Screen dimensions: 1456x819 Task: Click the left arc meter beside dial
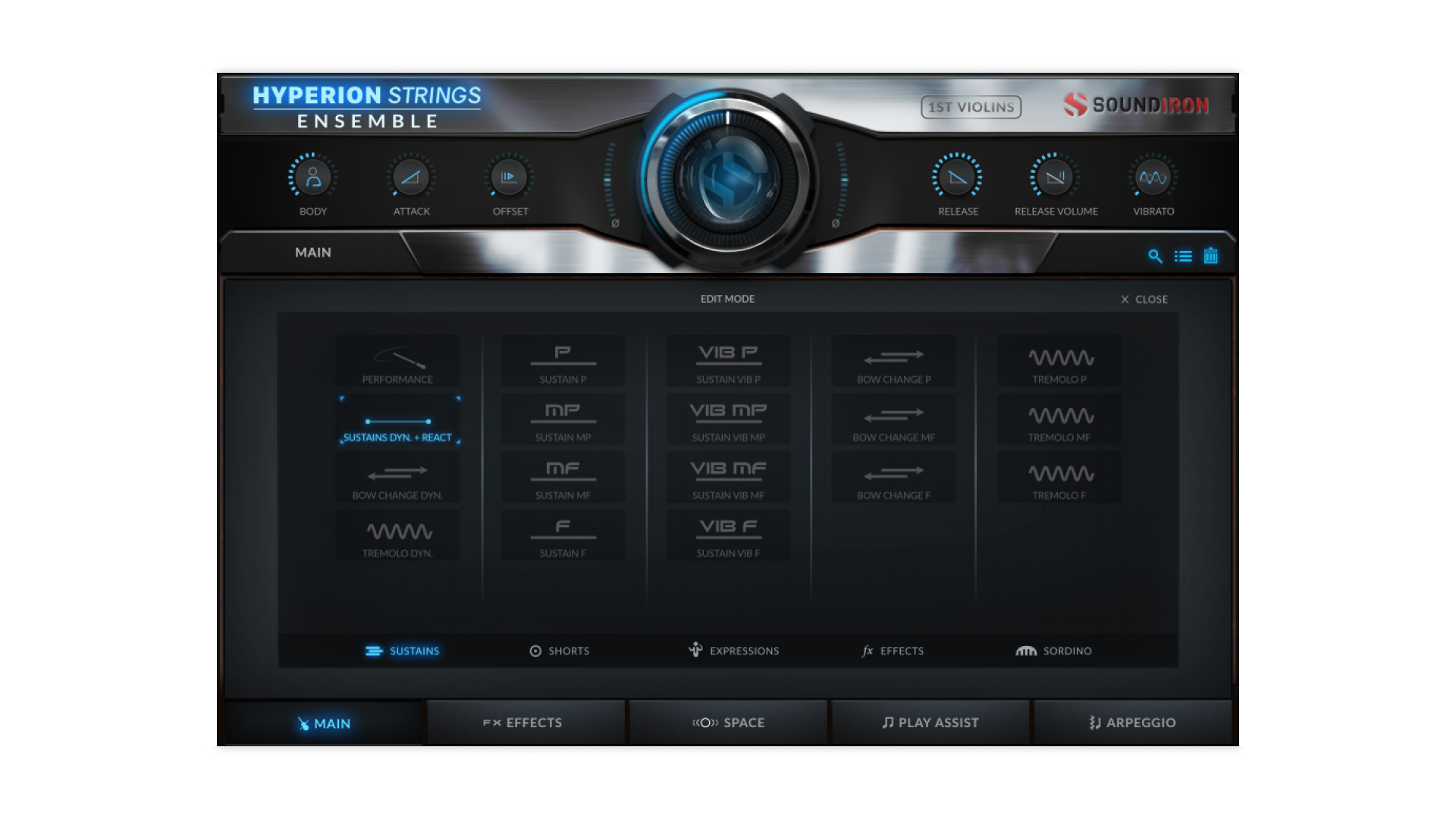(609, 180)
